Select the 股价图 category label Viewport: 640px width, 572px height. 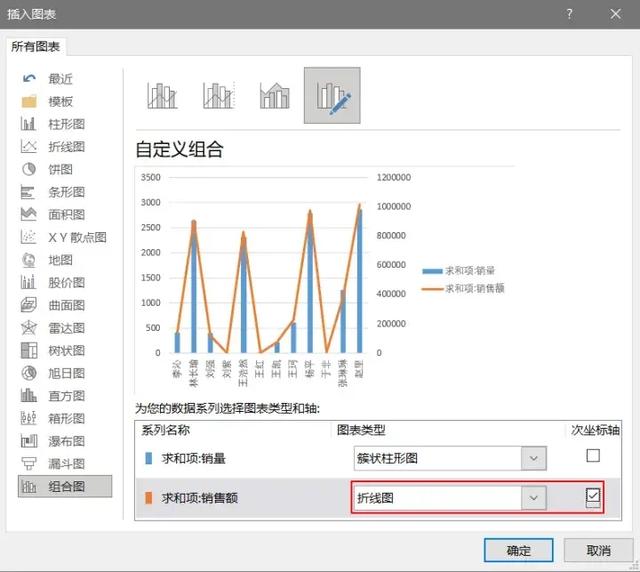pyautogui.click(x=67, y=282)
